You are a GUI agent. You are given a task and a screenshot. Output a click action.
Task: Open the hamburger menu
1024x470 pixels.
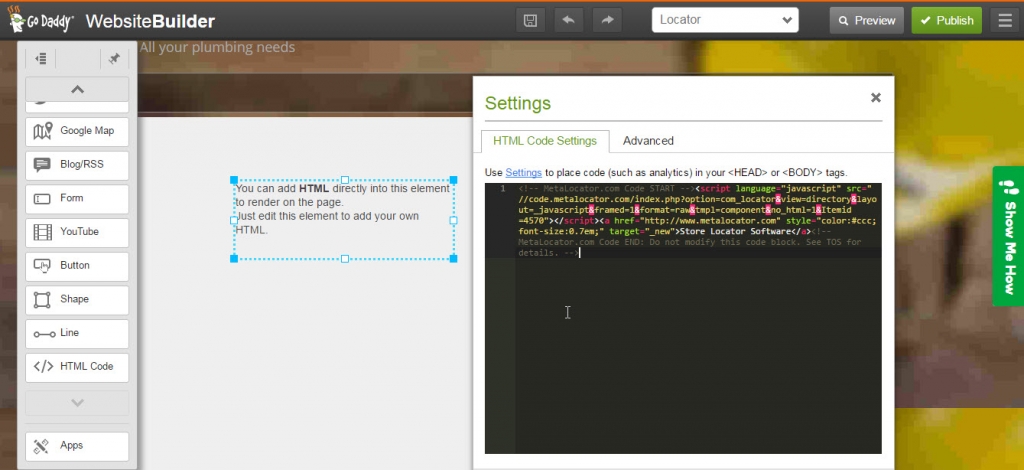pyautogui.click(x=1005, y=20)
